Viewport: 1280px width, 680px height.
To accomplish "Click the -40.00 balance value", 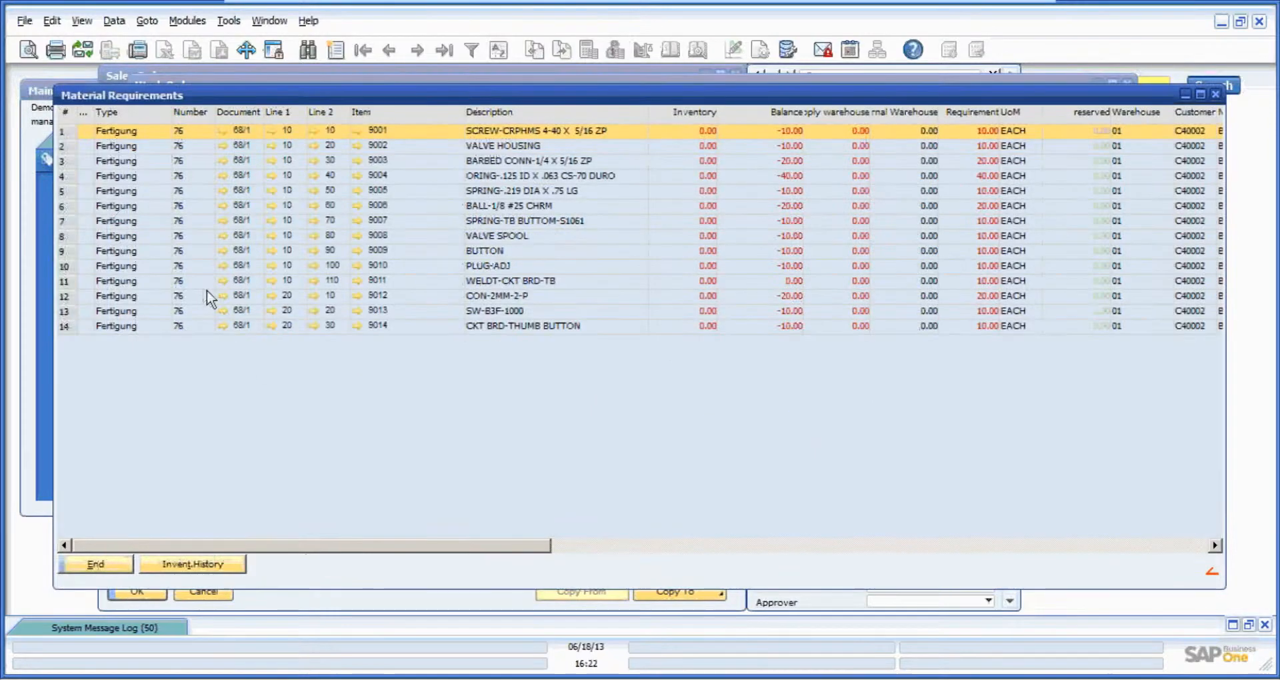I will coord(790,176).
